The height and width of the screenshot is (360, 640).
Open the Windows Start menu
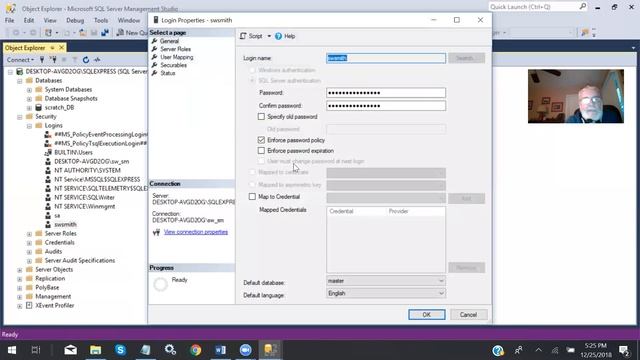(x=11, y=350)
